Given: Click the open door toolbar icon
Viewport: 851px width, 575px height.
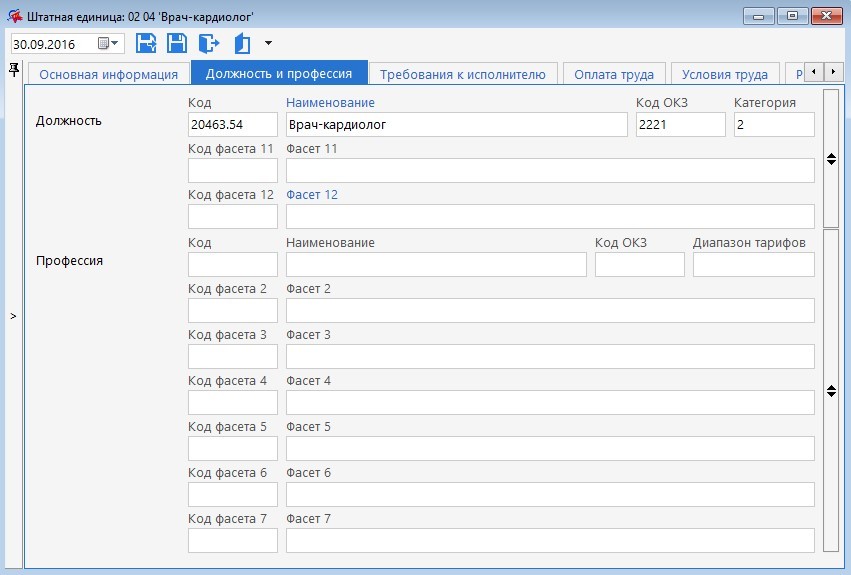Looking at the screenshot, I should pos(242,43).
